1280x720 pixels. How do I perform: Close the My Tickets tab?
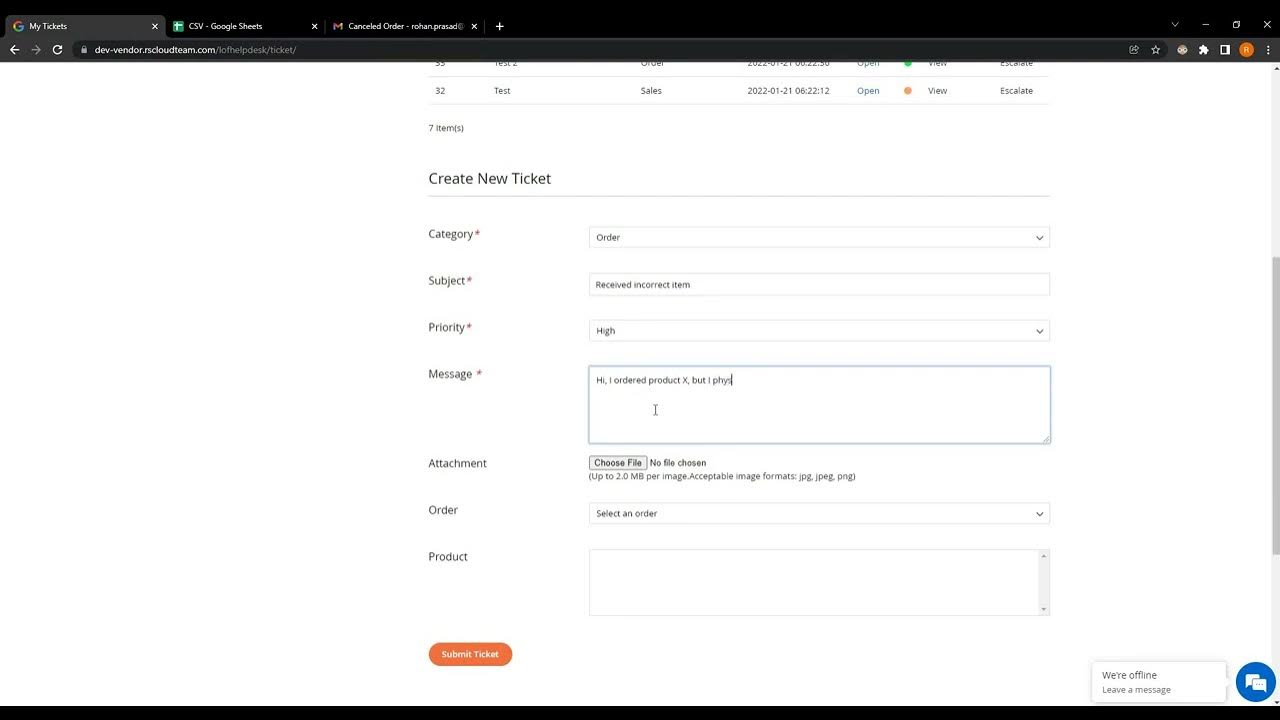(155, 26)
